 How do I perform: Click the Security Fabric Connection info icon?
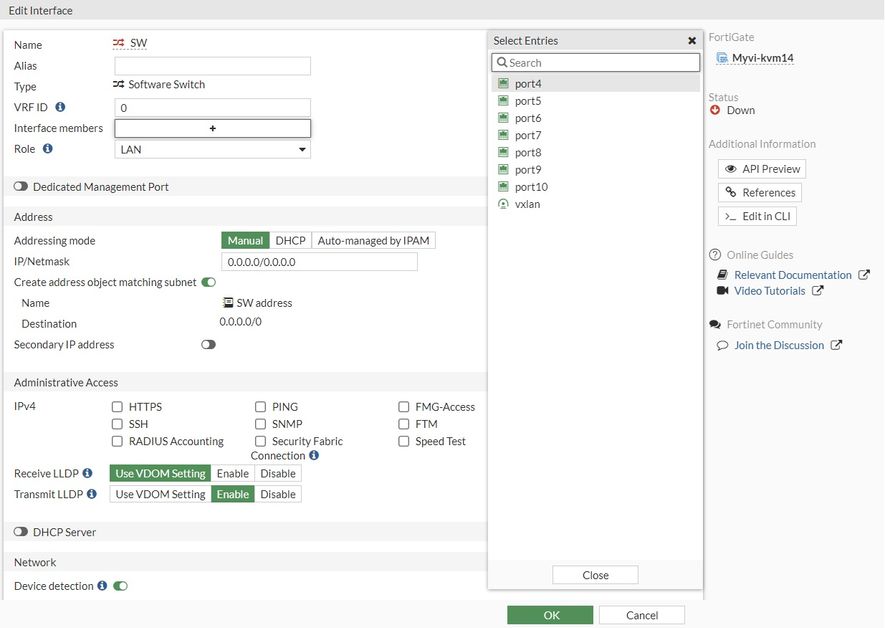tap(314, 456)
